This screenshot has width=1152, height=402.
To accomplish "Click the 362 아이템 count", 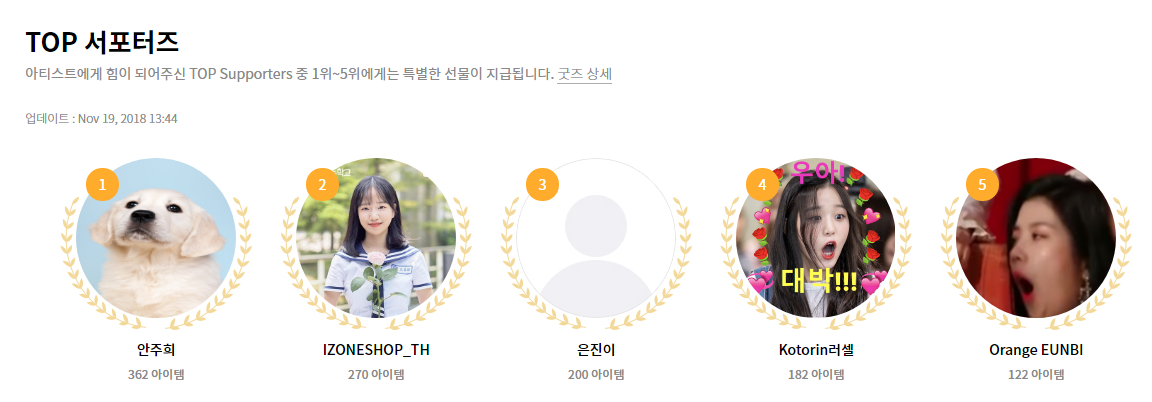I will [156, 374].
